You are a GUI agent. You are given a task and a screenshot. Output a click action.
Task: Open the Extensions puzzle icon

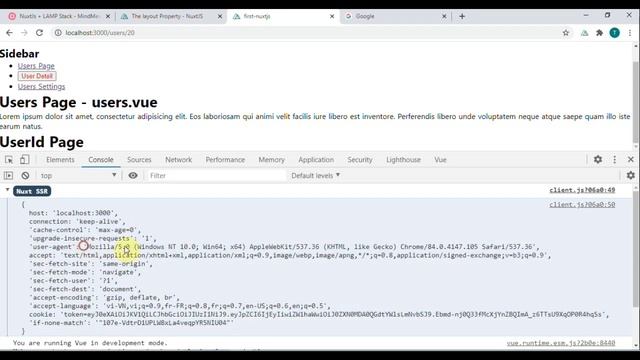[x=599, y=33]
